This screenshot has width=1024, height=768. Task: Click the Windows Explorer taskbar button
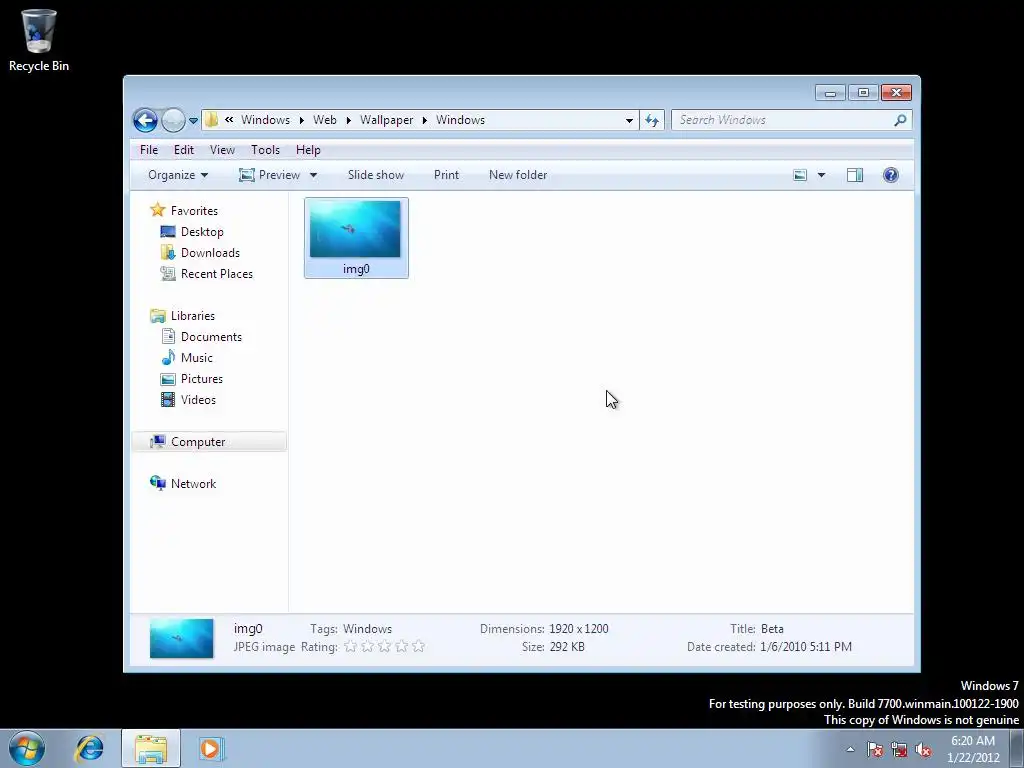[151, 748]
